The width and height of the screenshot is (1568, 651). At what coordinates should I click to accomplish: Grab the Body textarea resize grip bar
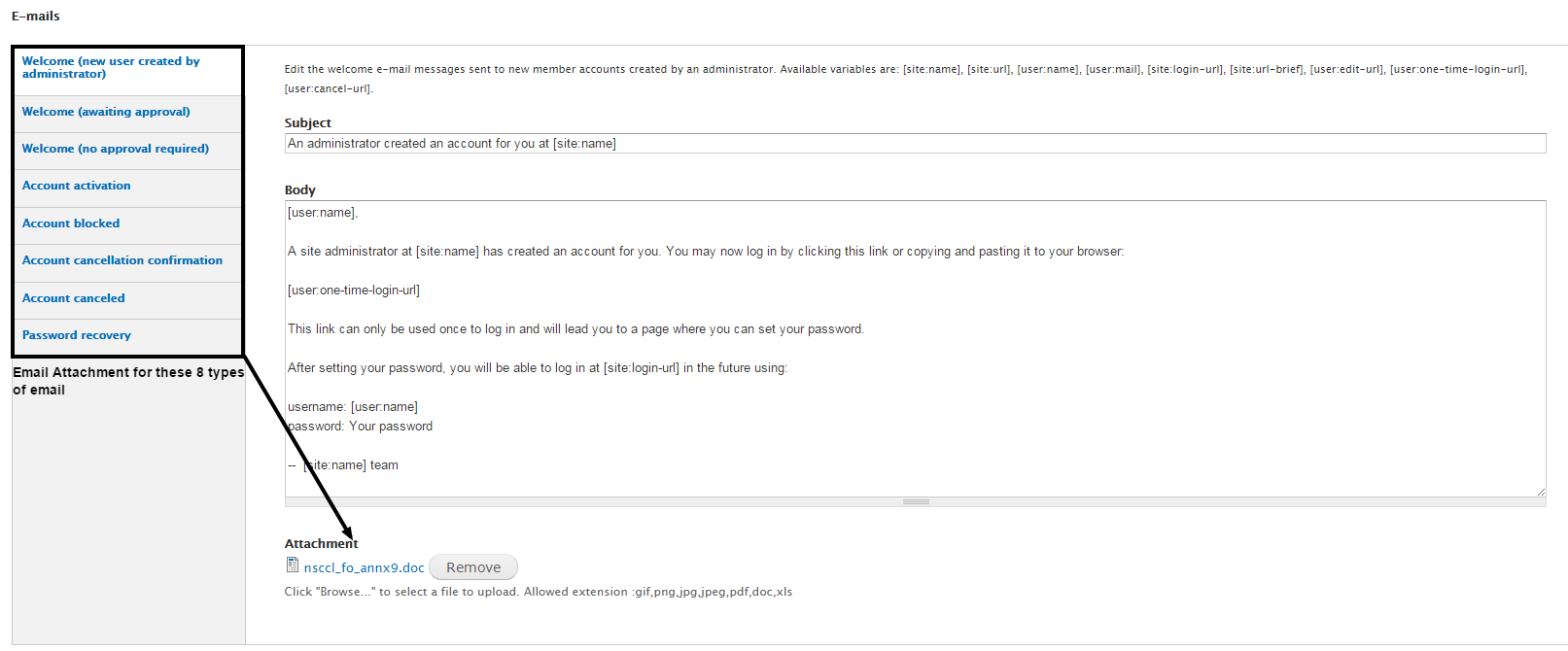(915, 502)
